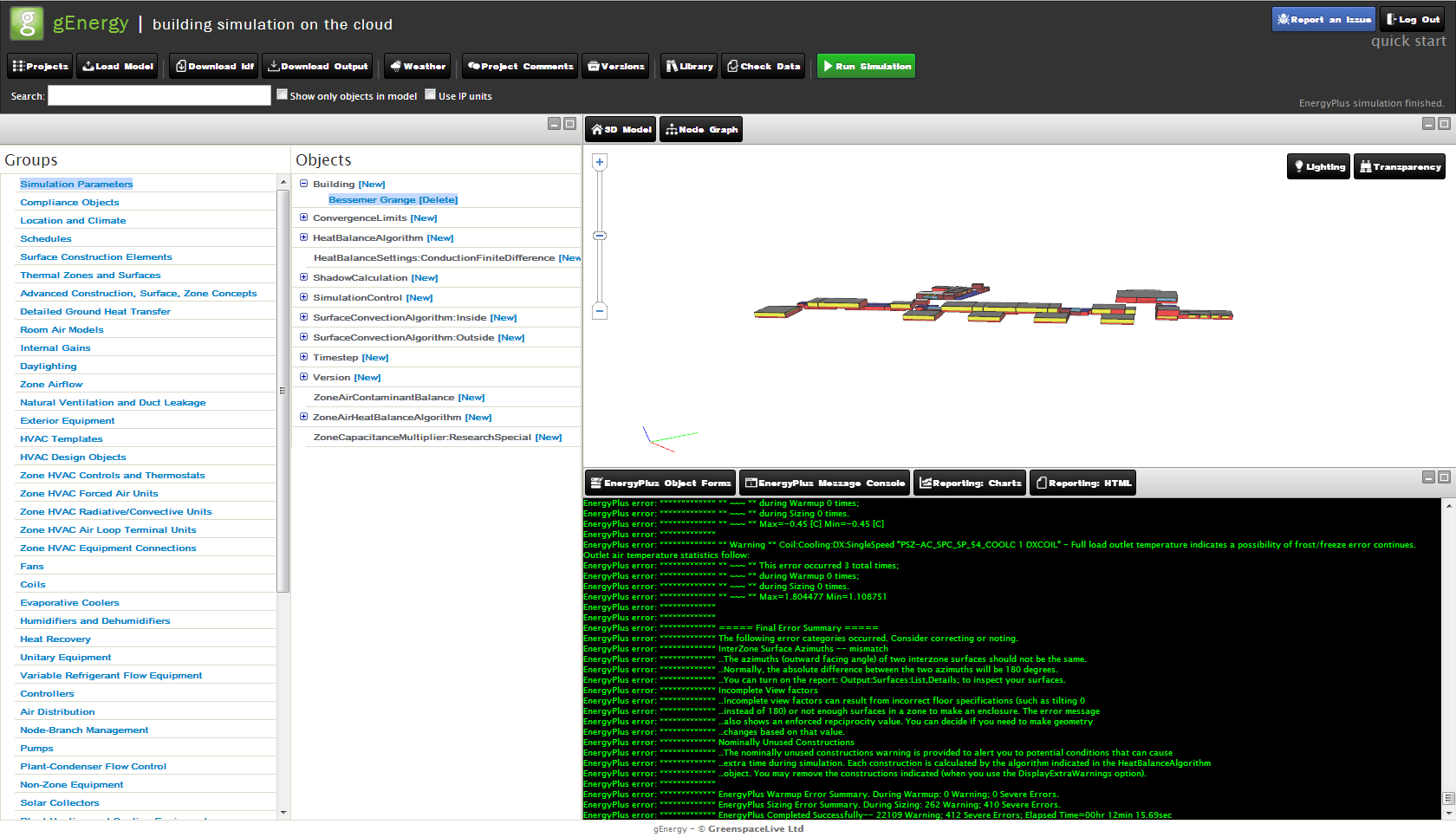Minimize the Groups/Objects panel

554,124
